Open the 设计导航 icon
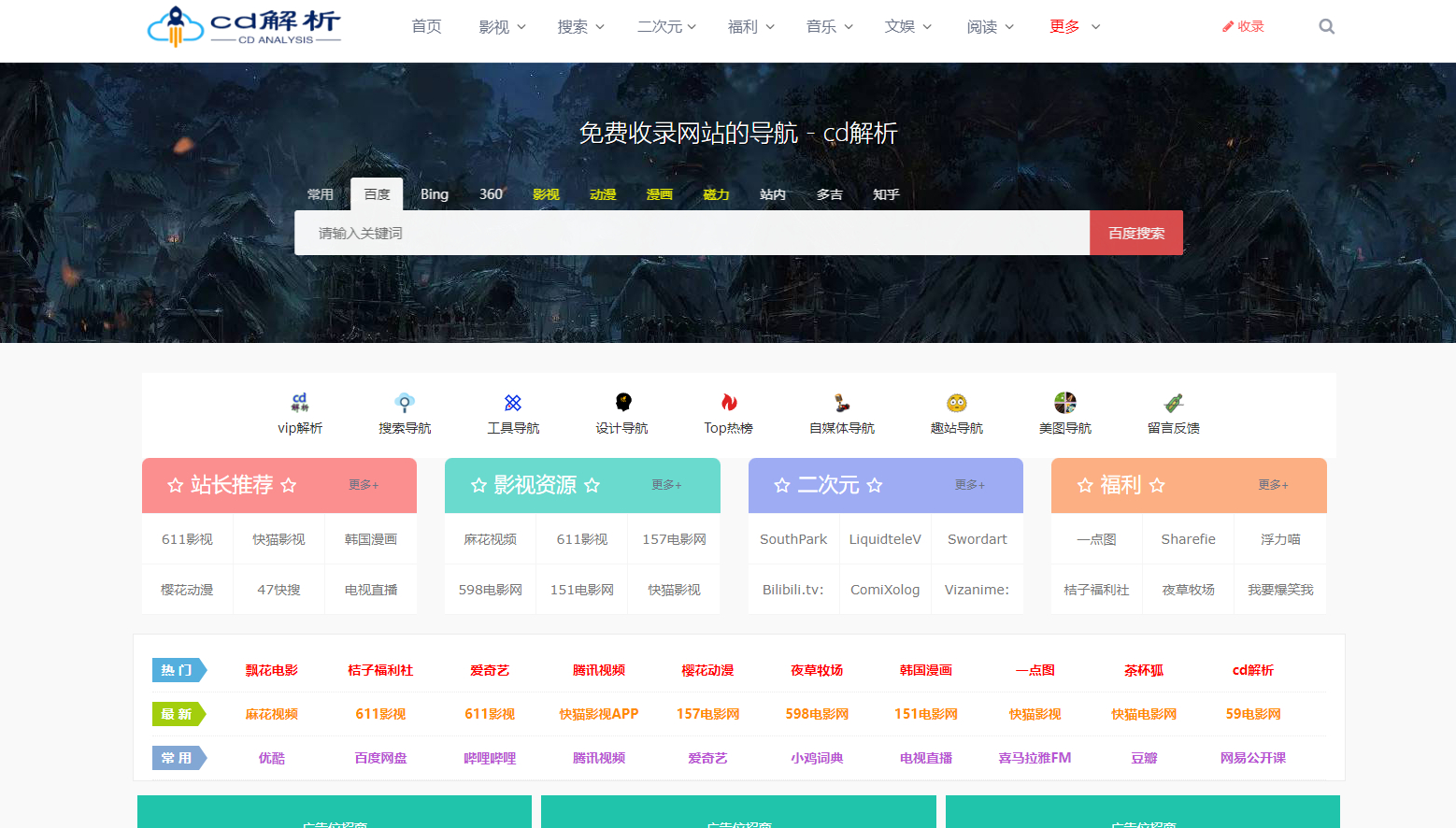The image size is (1456, 828). point(622,403)
